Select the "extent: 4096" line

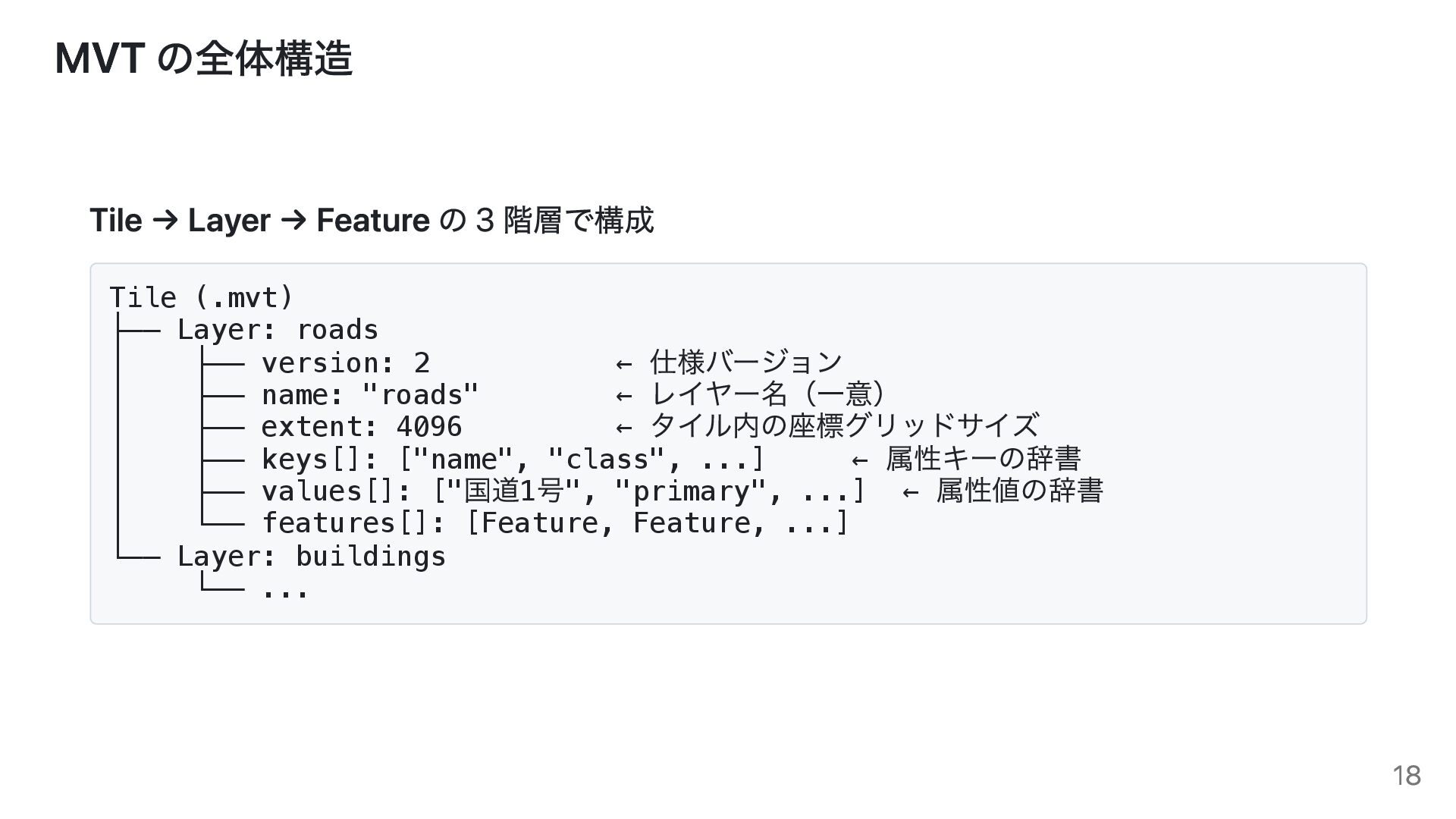click(361, 427)
